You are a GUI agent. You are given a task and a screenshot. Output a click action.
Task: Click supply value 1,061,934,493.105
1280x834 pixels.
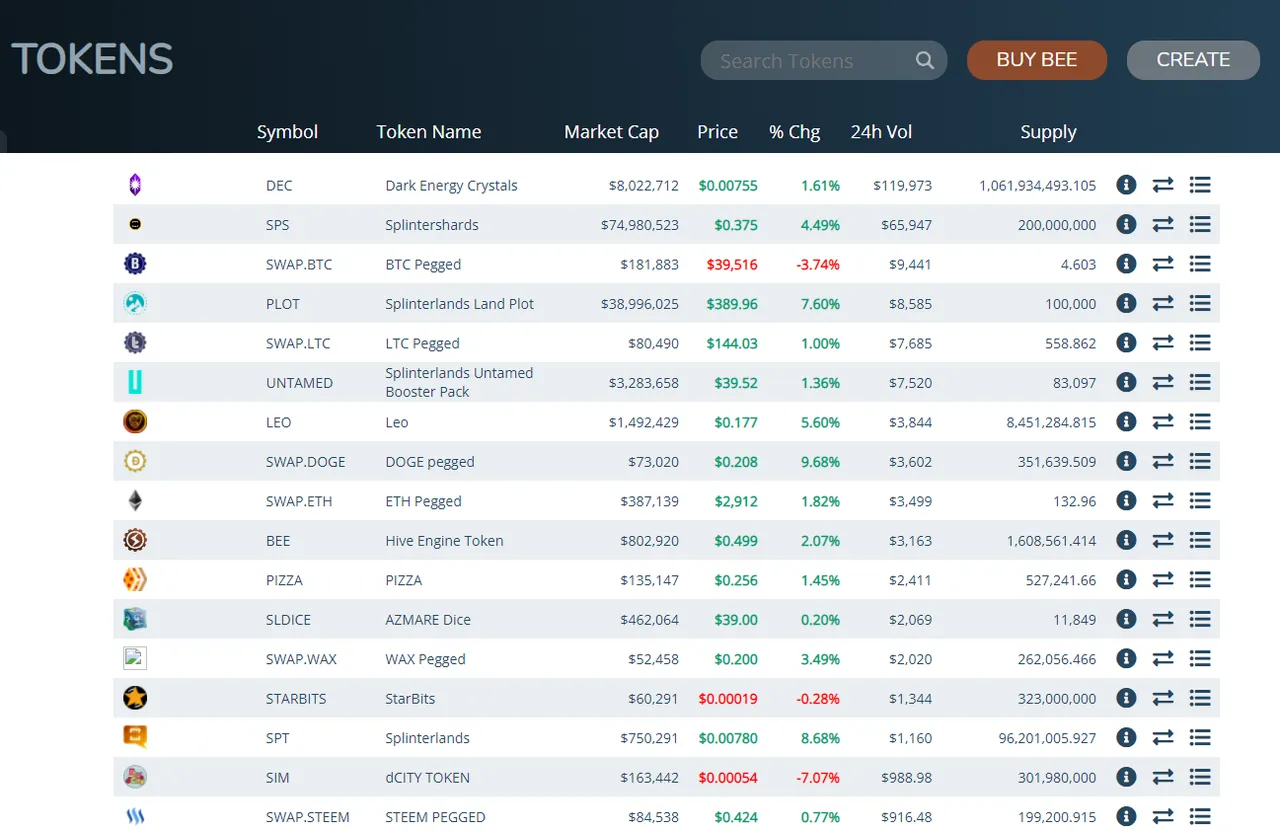point(1038,186)
